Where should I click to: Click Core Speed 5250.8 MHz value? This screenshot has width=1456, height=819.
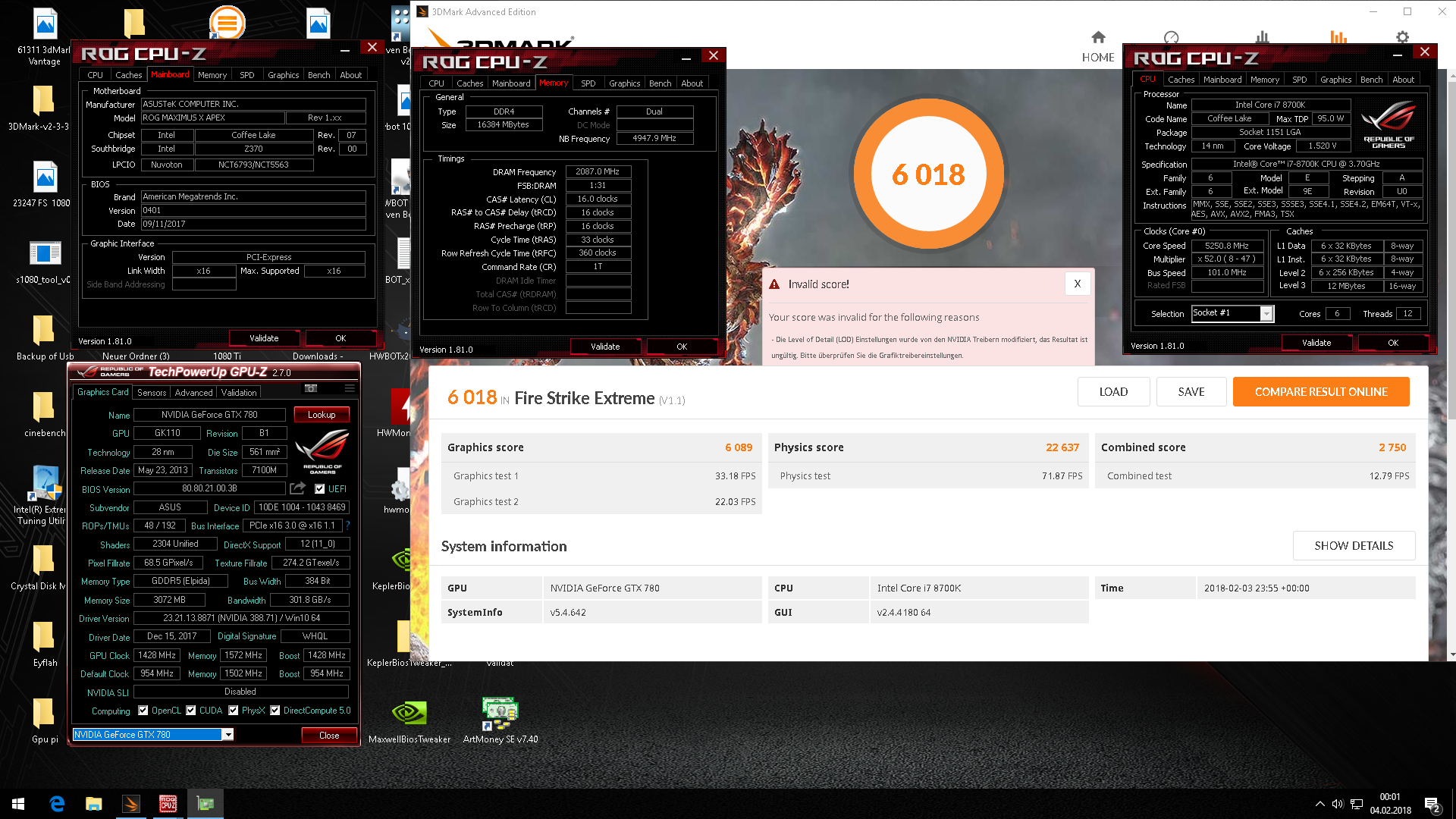click(1227, 246)
